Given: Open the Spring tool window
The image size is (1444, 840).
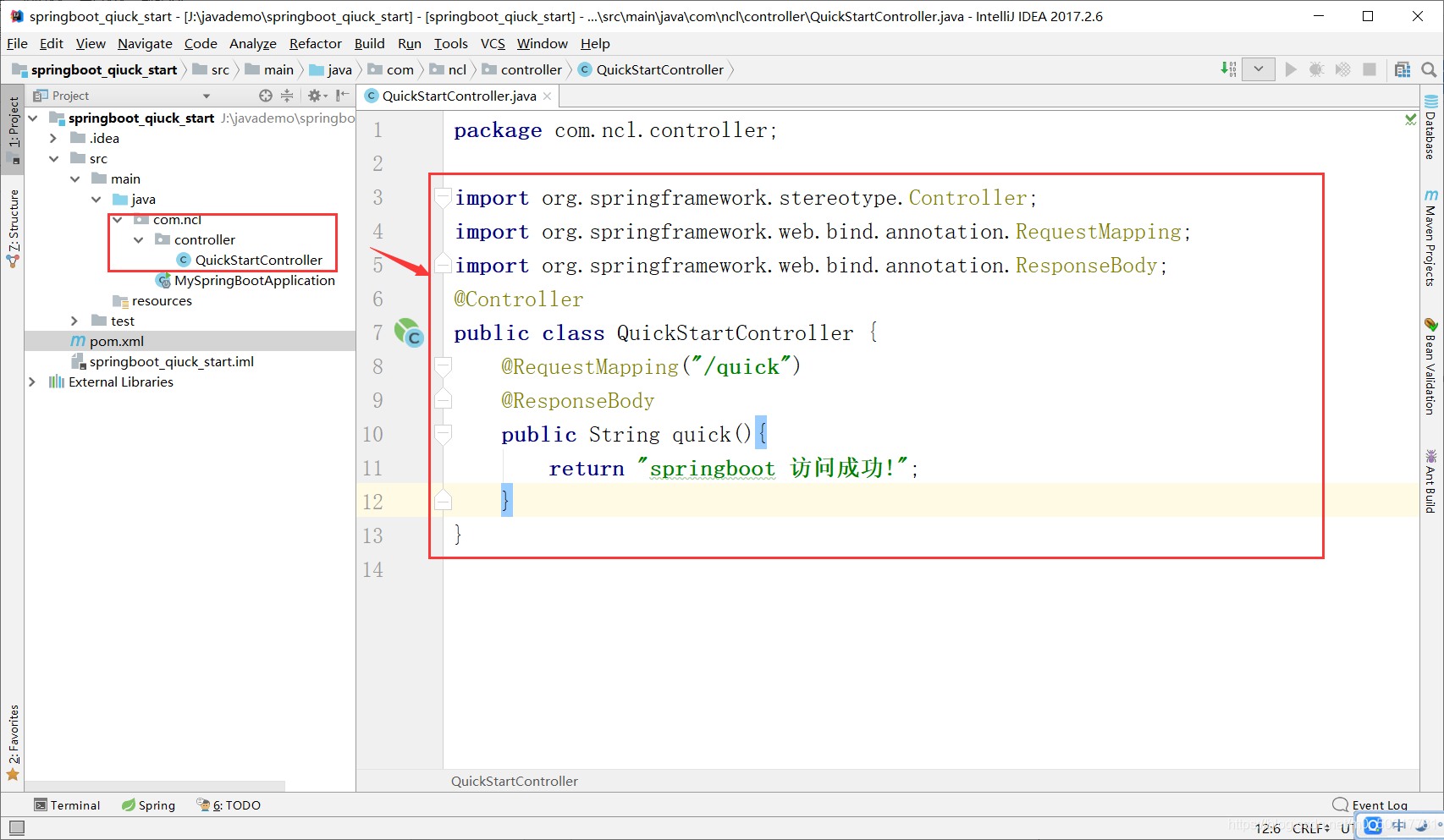Looking at the screenshot, I should click(x=148, y=805).
